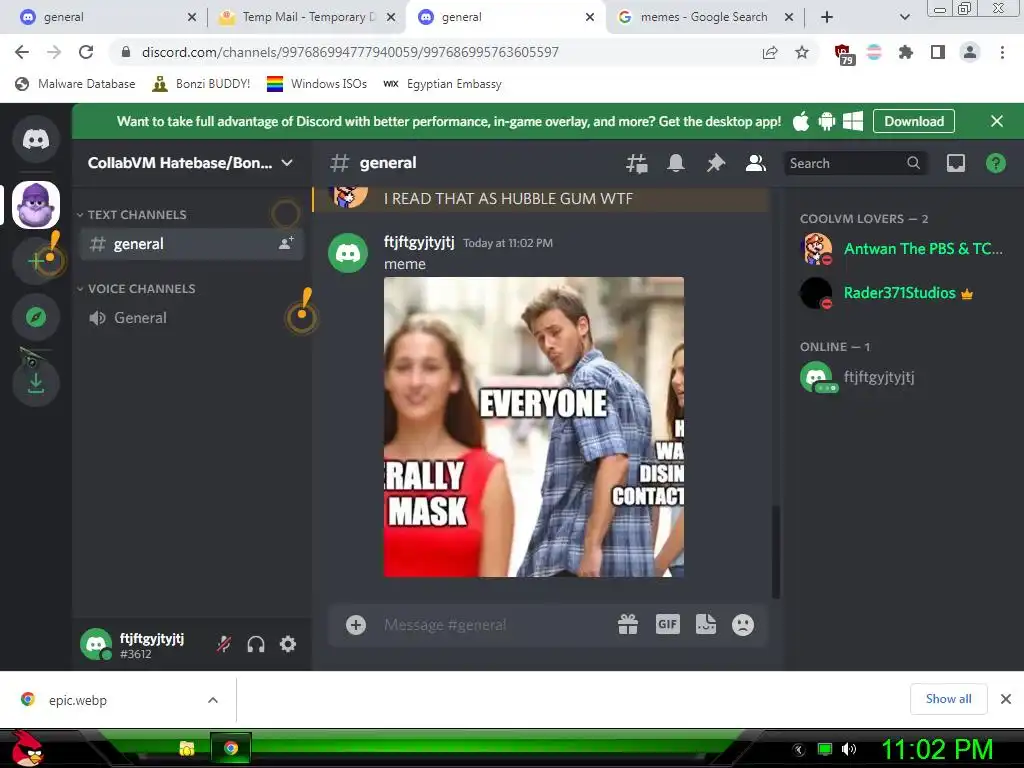Join the General voice channel
The width and height of the screenshot is (1024, 768).
(x=191, y=318)
